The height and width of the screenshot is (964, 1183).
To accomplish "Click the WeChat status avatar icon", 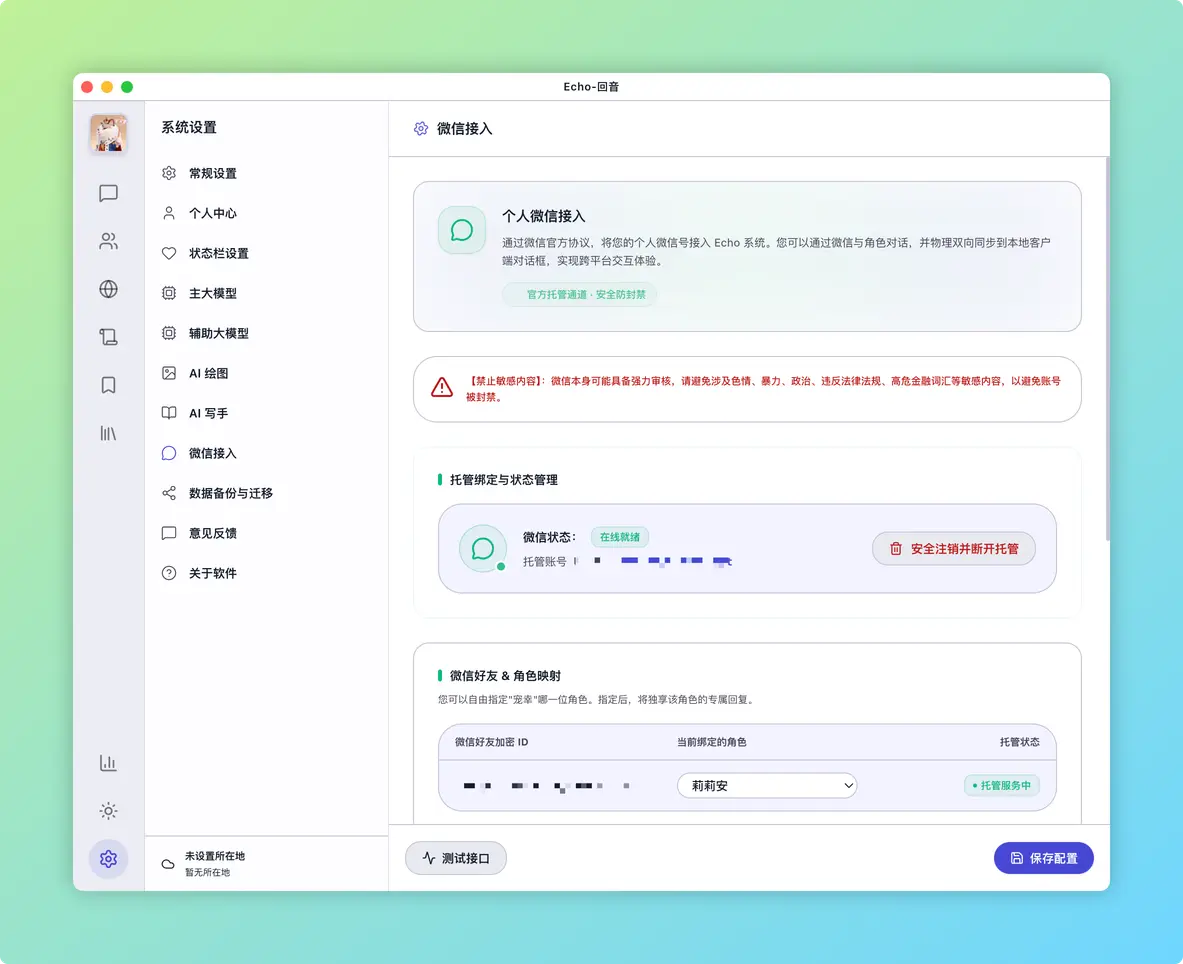I will coord(483,548).
